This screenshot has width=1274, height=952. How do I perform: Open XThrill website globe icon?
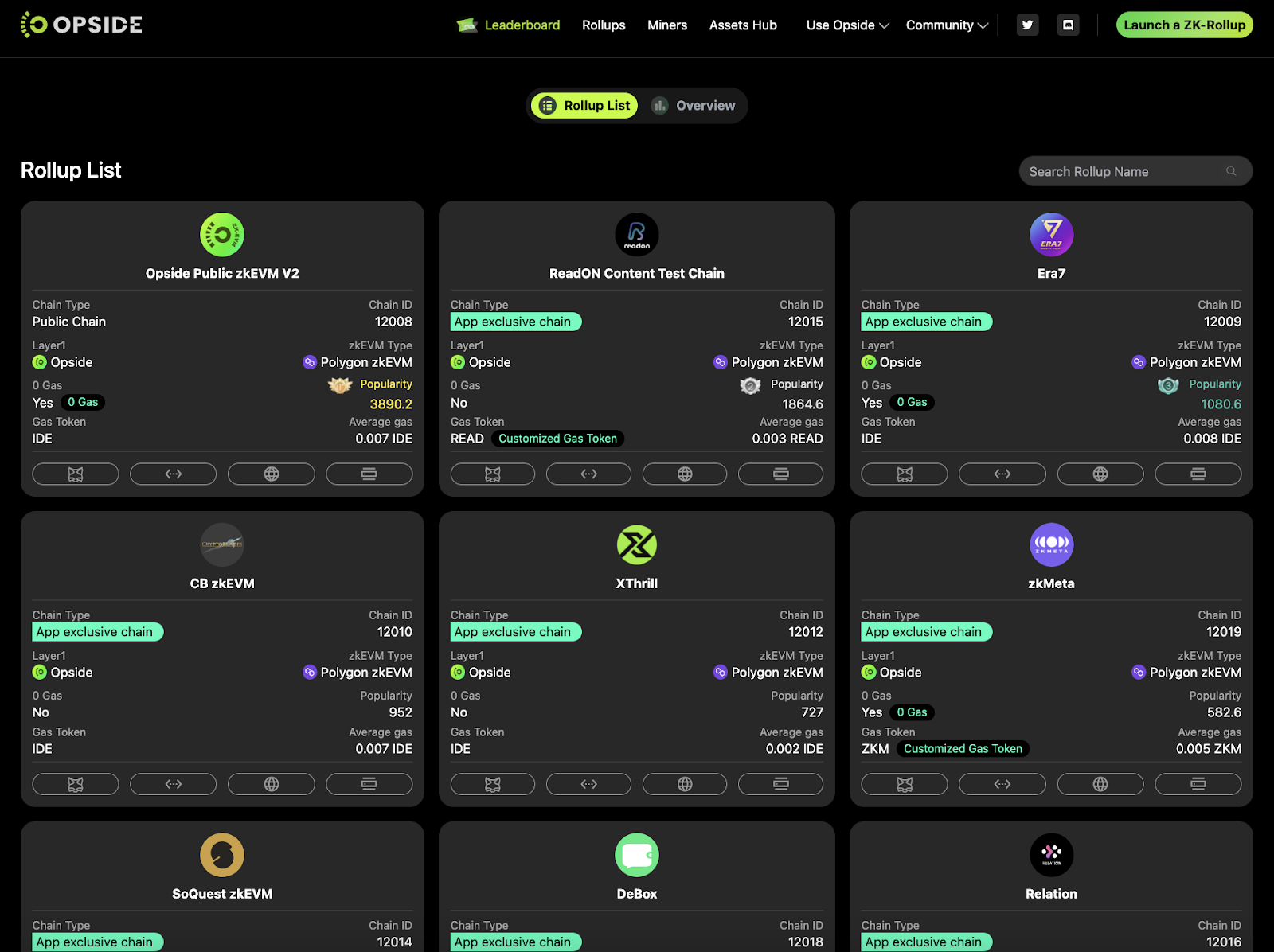pyautogui.click(x=685, y=784)
